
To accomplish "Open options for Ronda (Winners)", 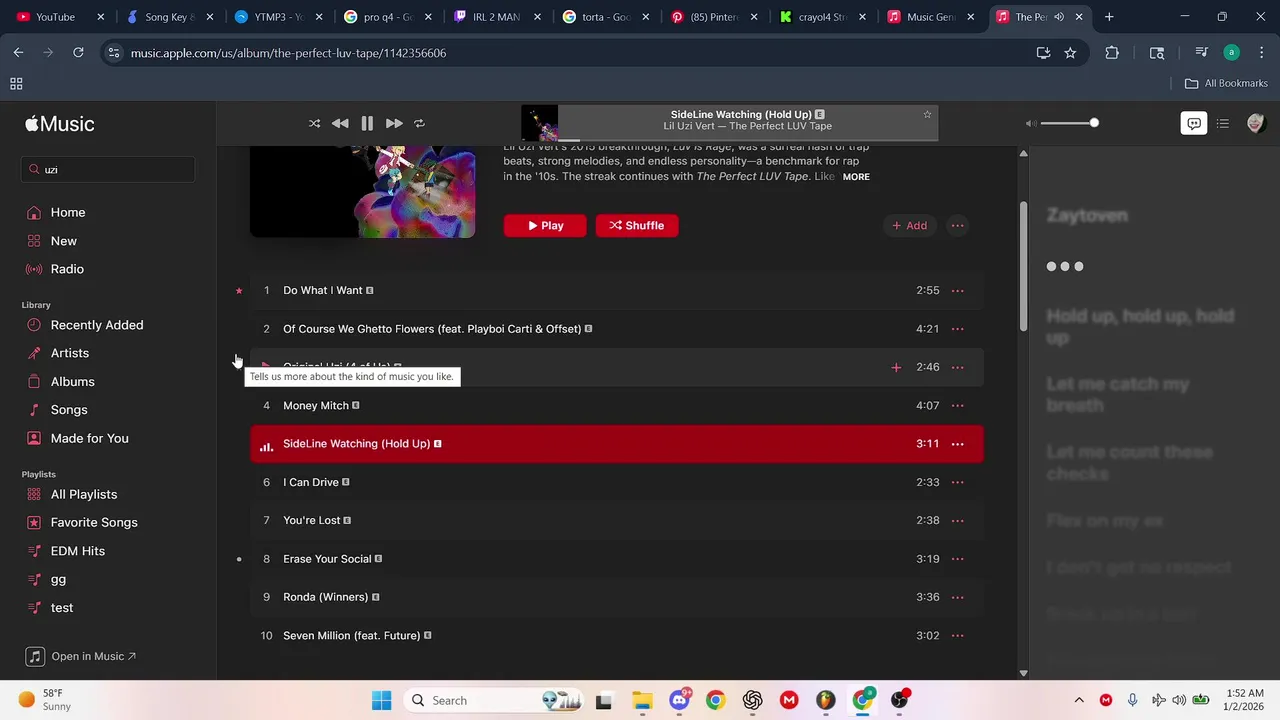I will (x=958, y=597).
